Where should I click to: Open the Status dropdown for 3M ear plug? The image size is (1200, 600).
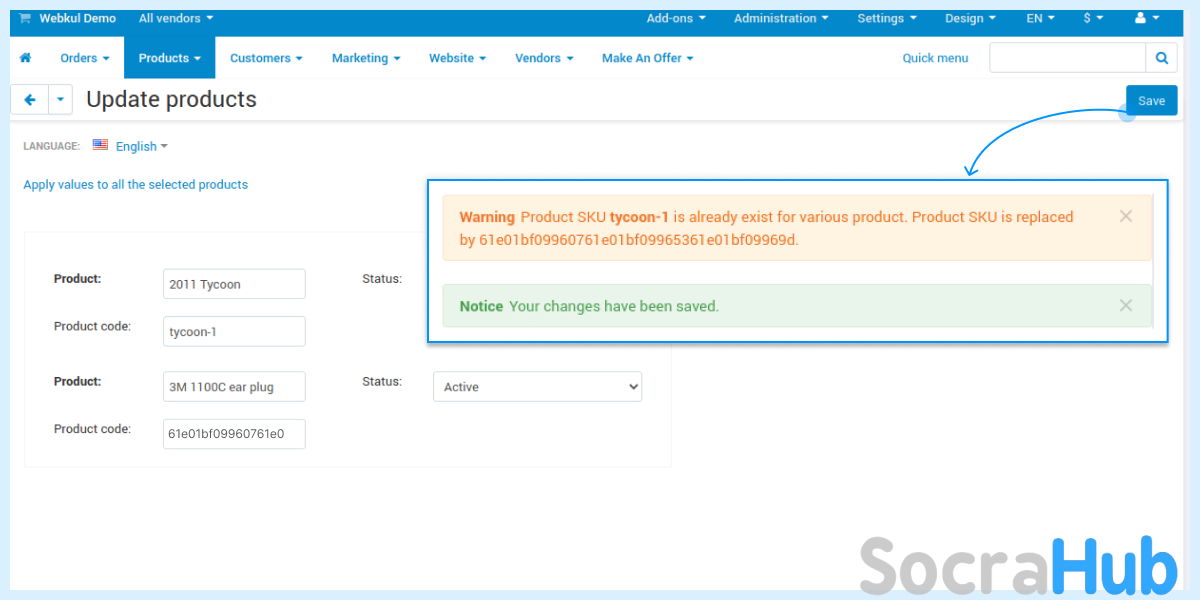click(x=537, y=387)
